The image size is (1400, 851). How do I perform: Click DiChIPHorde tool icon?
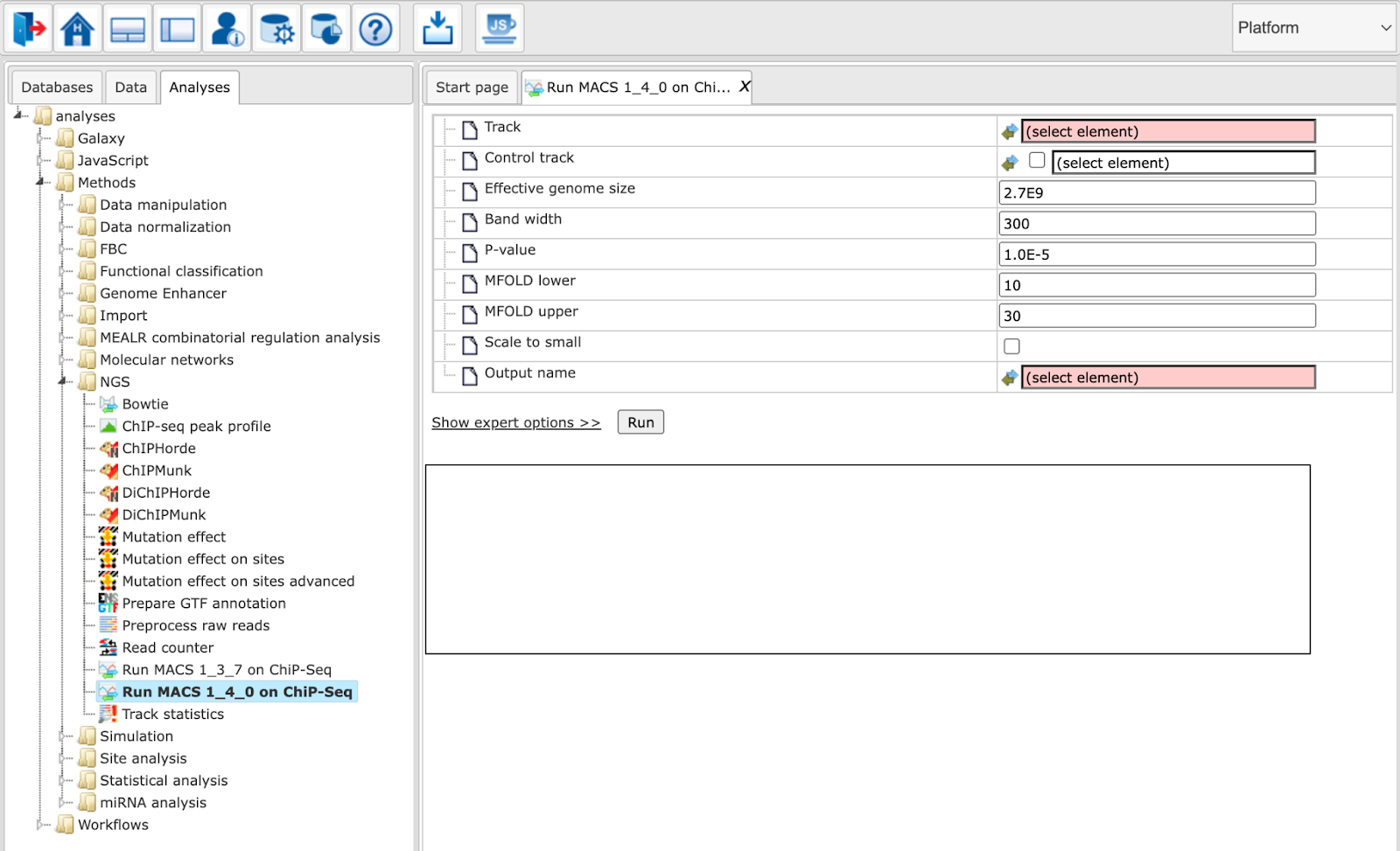[108, 492]
